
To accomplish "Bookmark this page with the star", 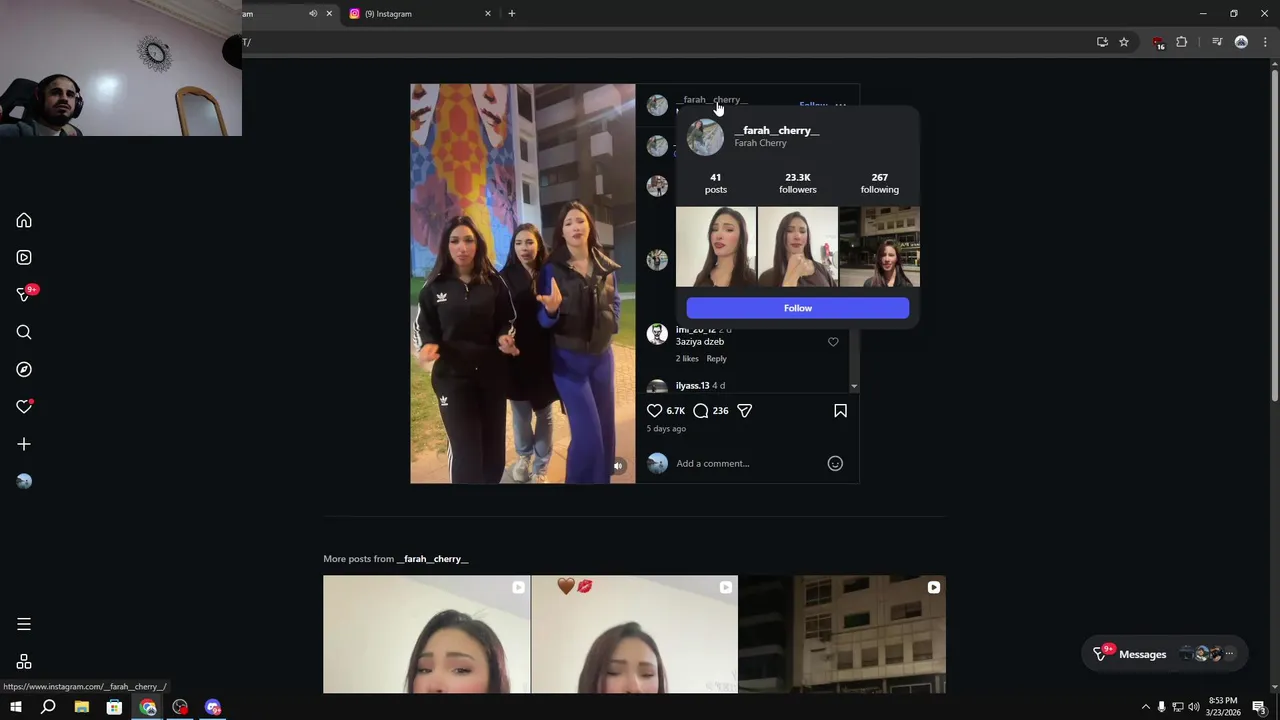I will pyautogui.click(x=1124, y=42).
